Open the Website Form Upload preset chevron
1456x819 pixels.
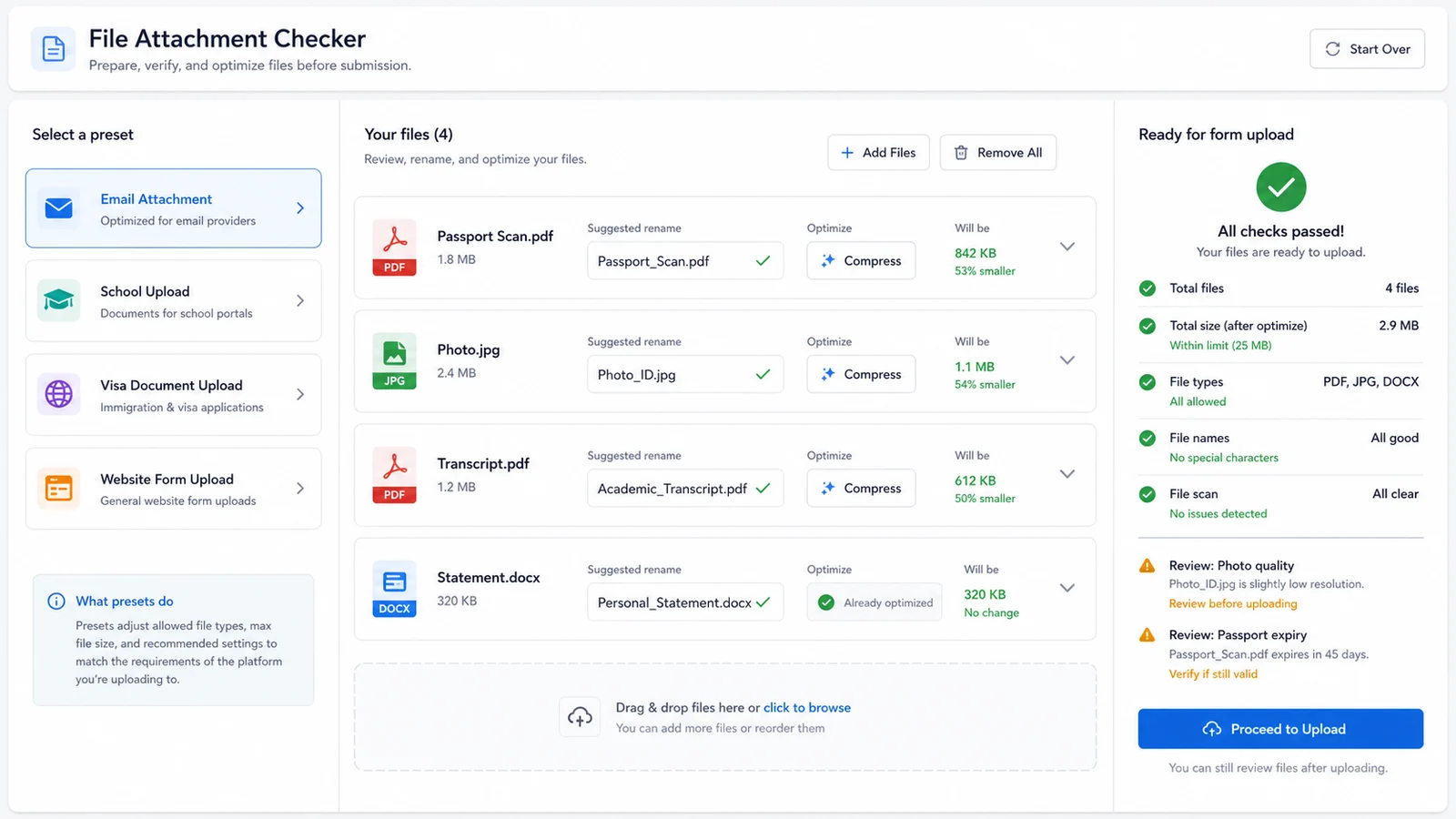[300, 488]
